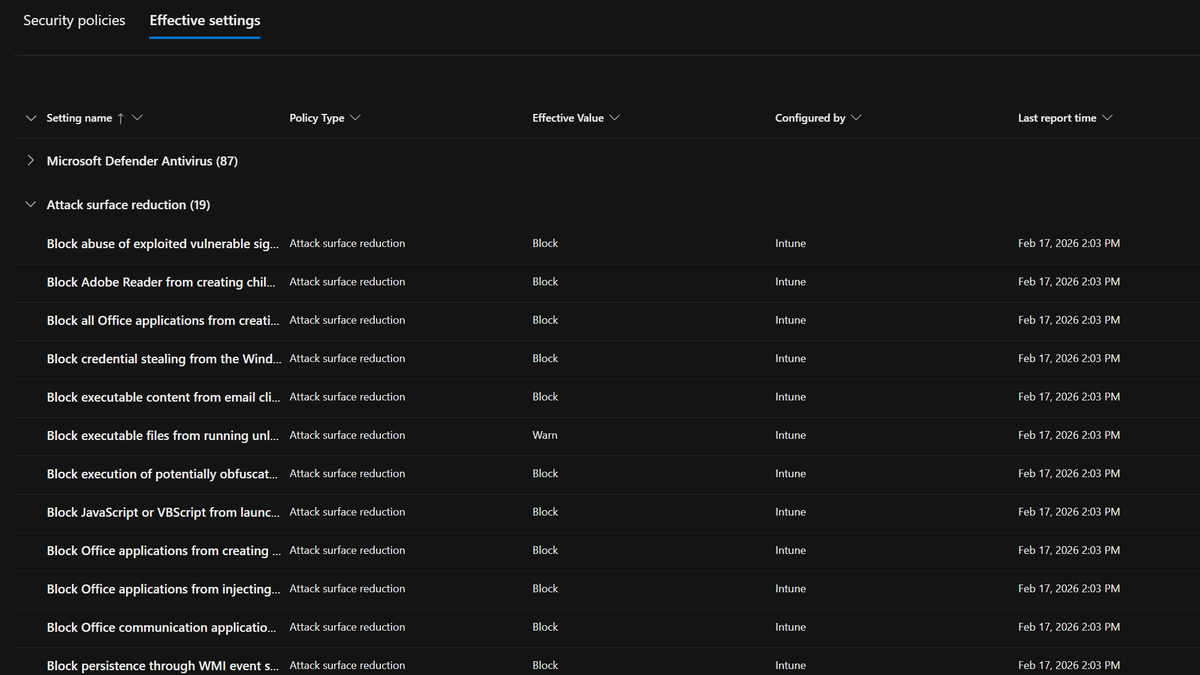Image resolution: width=1200 pixels, height=675 pixels.
Task: Click setting 'Block Office applications from injecting...'
Action: pos(164,589)
